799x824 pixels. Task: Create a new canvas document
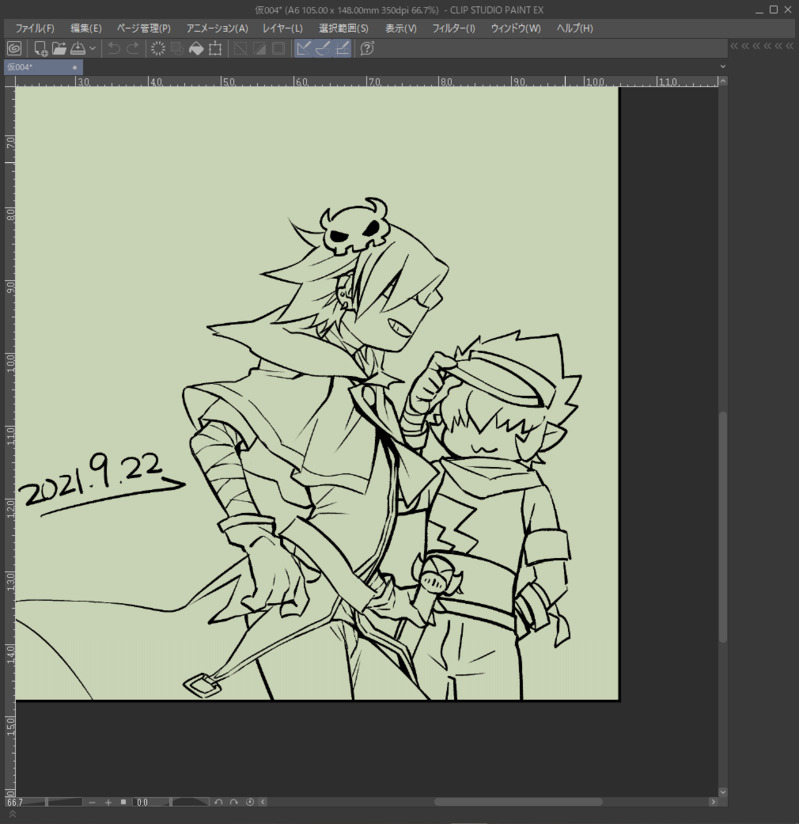click(40, 49)
